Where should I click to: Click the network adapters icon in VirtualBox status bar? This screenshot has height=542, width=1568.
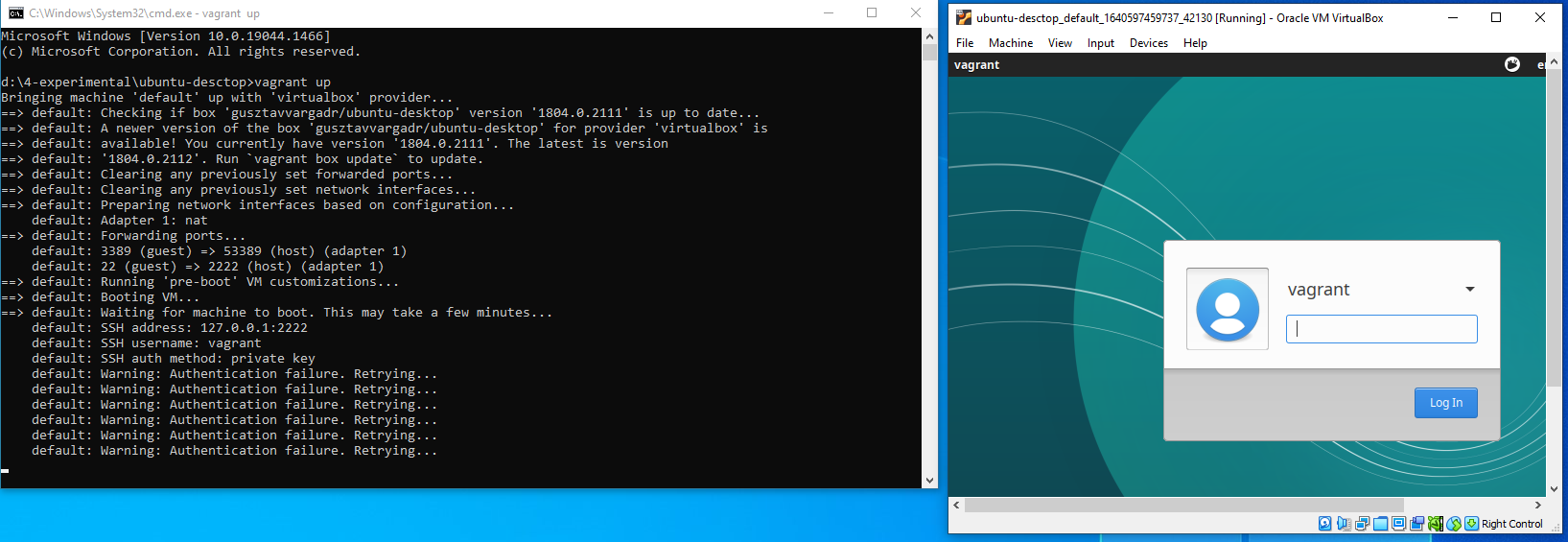click(x=1362, y=524)
